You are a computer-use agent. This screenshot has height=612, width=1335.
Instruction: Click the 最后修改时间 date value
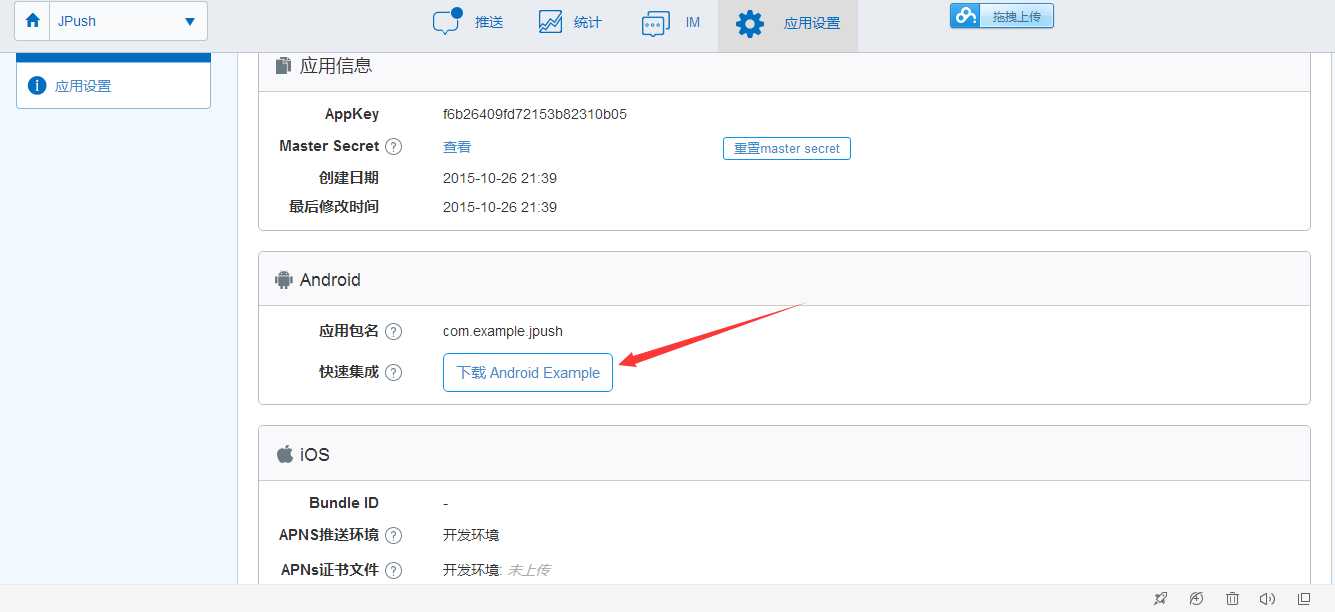(500, 207)
